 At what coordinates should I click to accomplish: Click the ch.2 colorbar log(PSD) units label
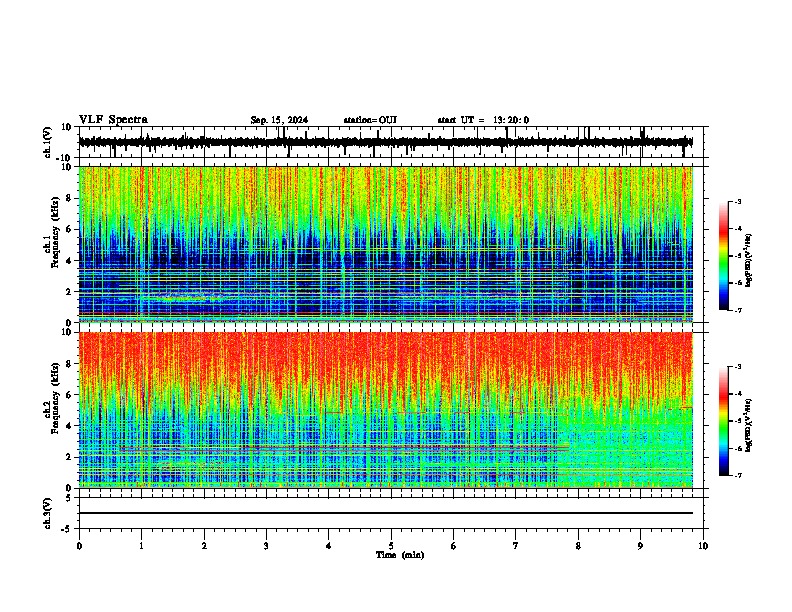[x=748, y=425]
